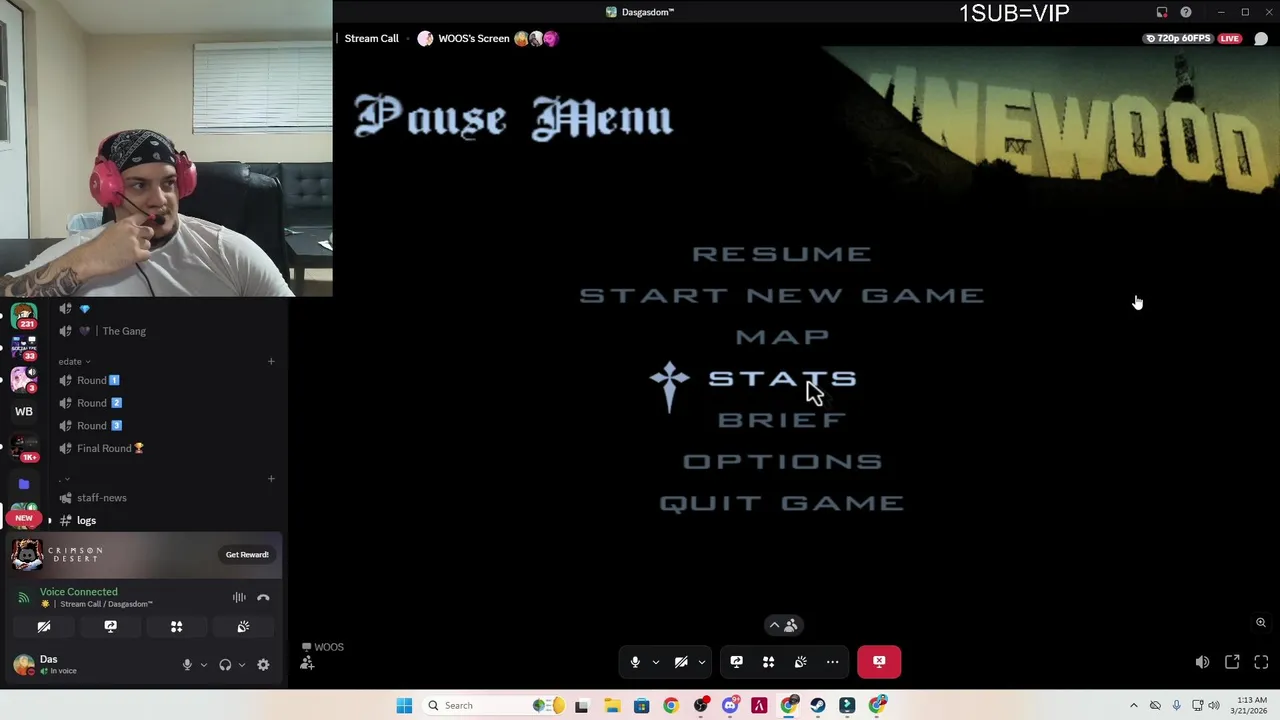Select RESUME in the pause menu
1280x720 pixels.
click(782, 254)
